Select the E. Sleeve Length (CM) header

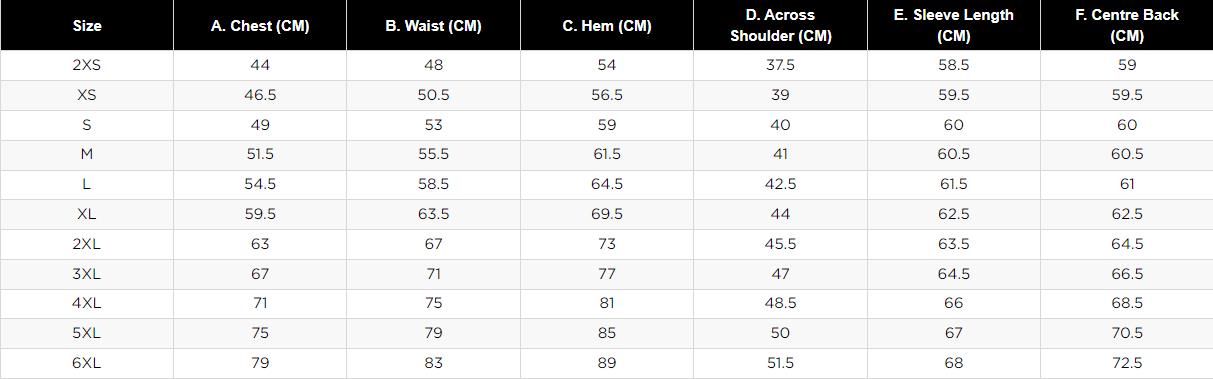(953, 26)
